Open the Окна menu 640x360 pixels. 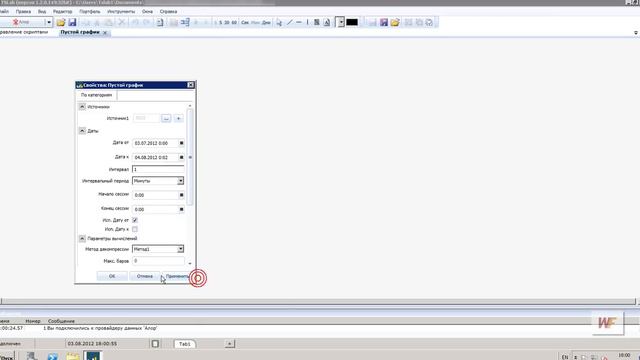(x=147, y=11)
